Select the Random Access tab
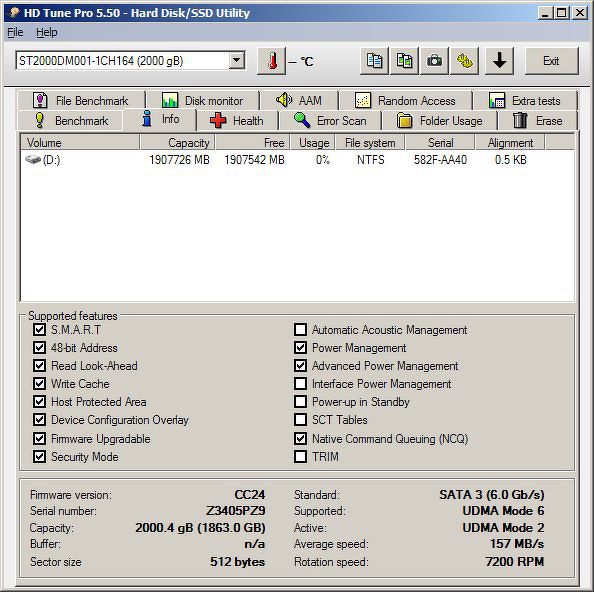The height and width of the screenshot is (592, 594). tap(405, 100)
